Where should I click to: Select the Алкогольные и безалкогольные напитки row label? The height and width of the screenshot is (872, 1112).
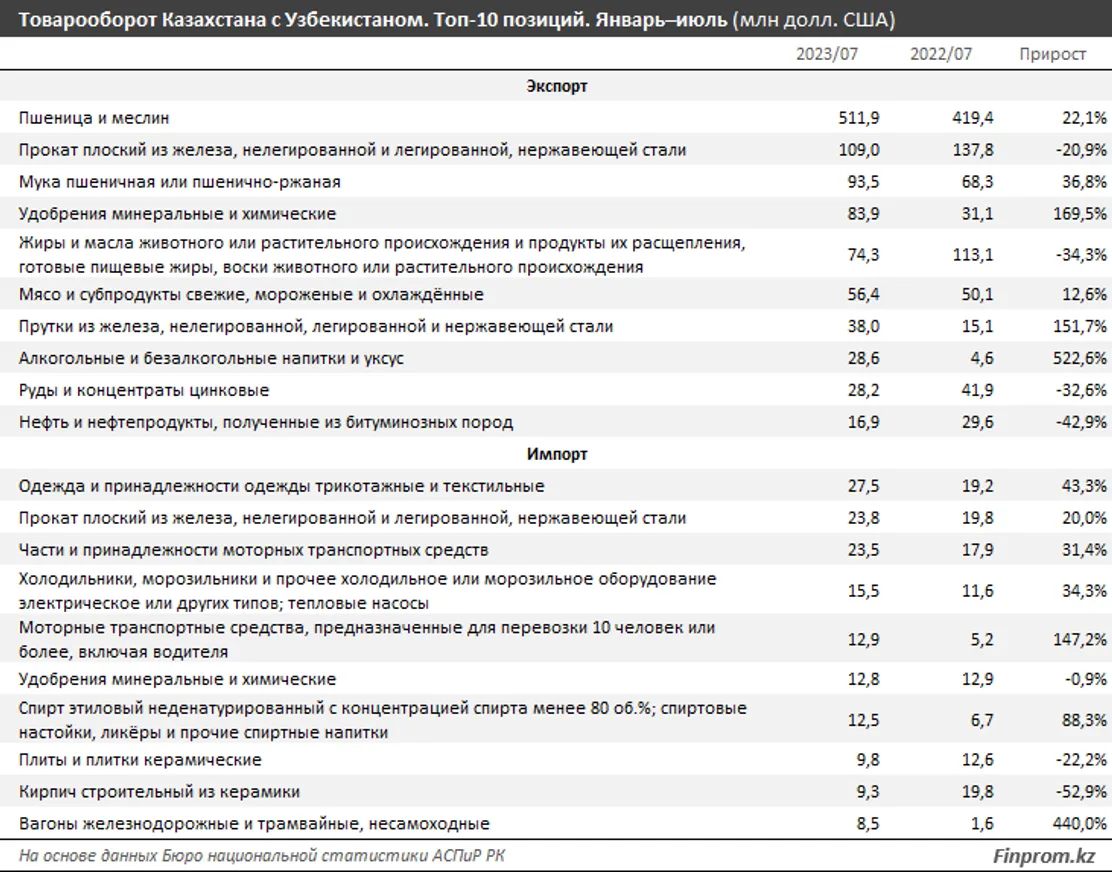click(211, 358)
